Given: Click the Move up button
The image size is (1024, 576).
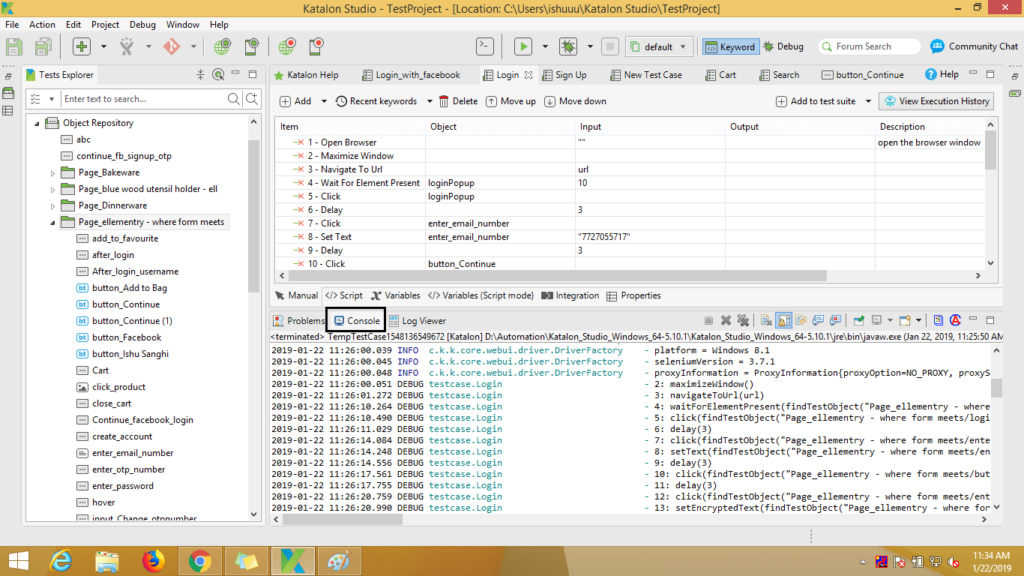Looking at the screenshot, I should (511, 101).
